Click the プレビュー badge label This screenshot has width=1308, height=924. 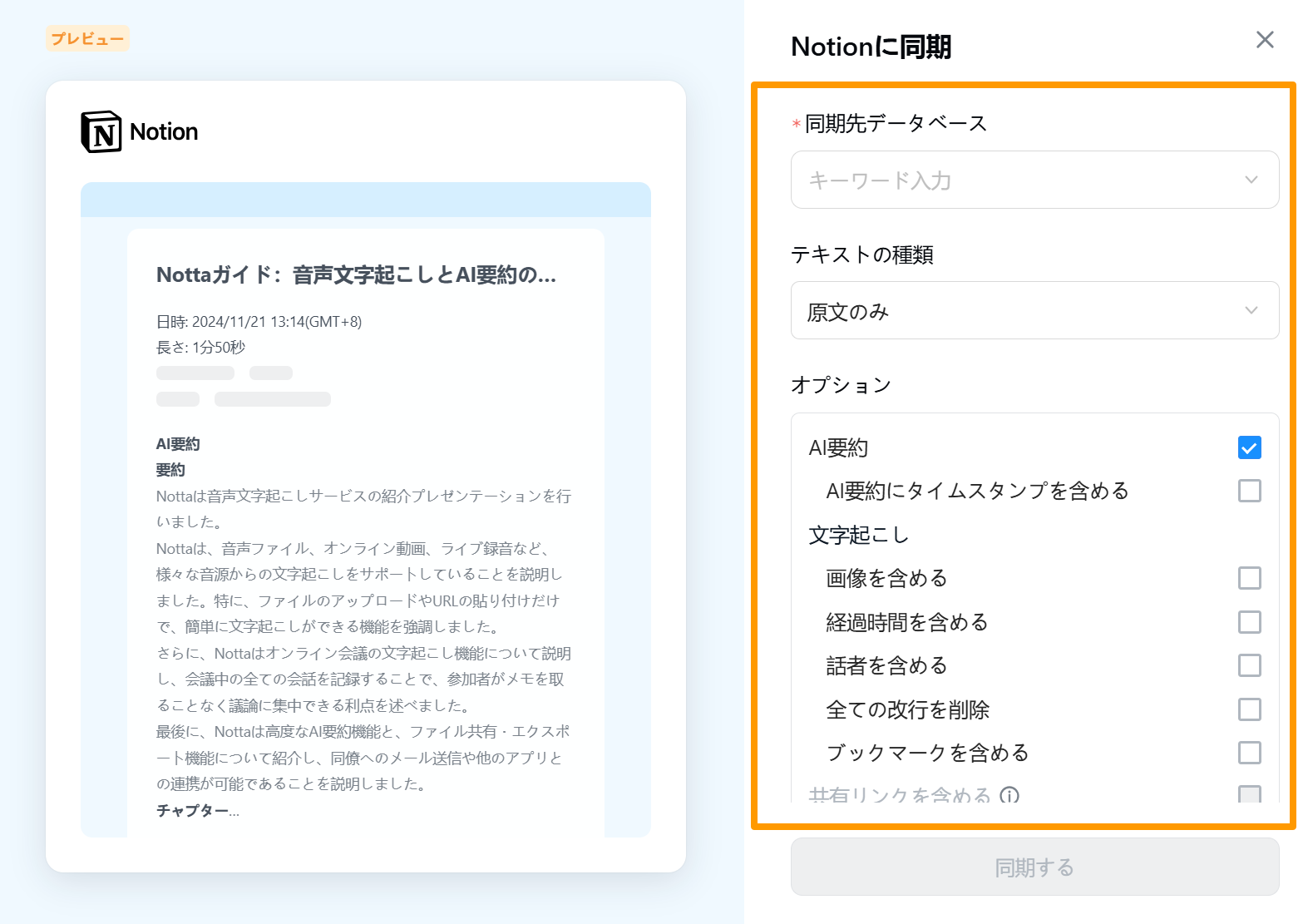[87, 38]
